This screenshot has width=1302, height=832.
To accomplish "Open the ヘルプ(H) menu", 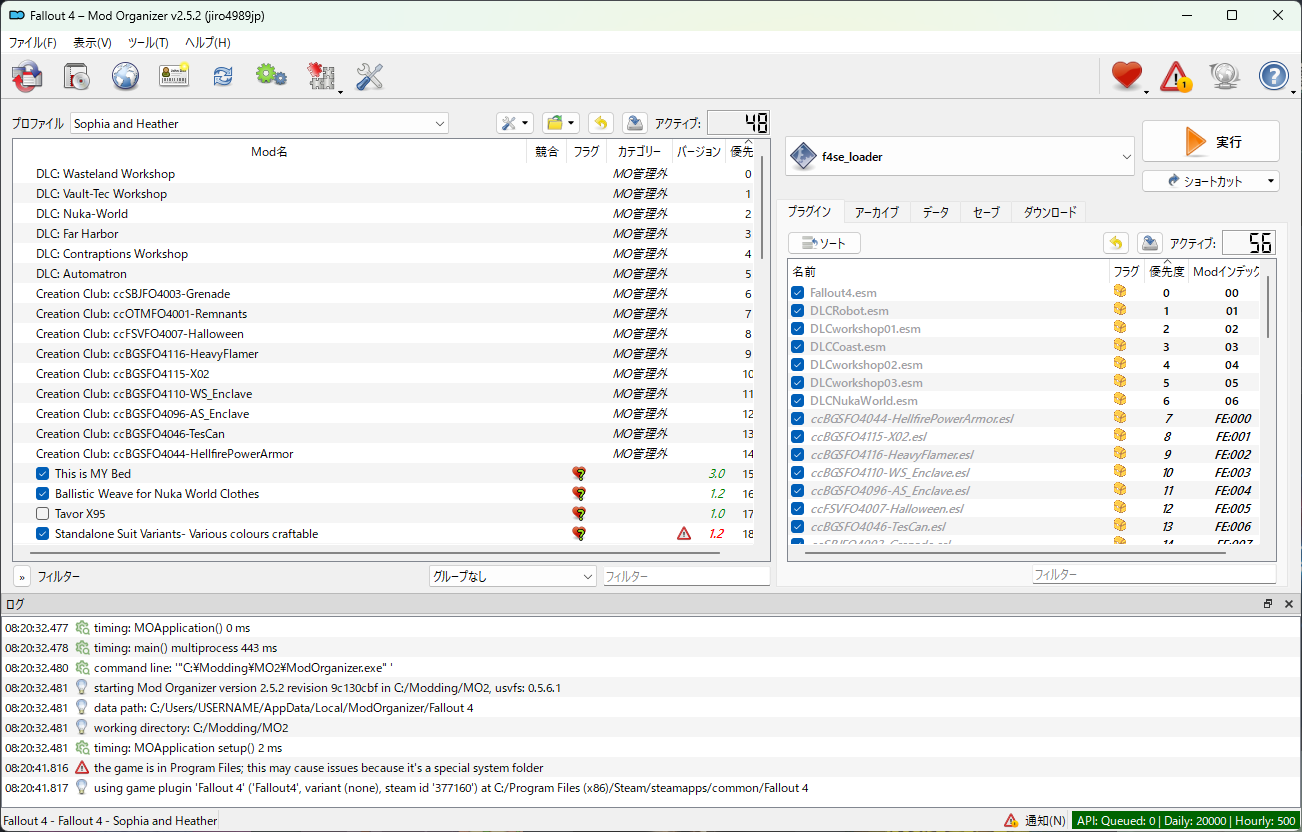I will click(208, 43).
